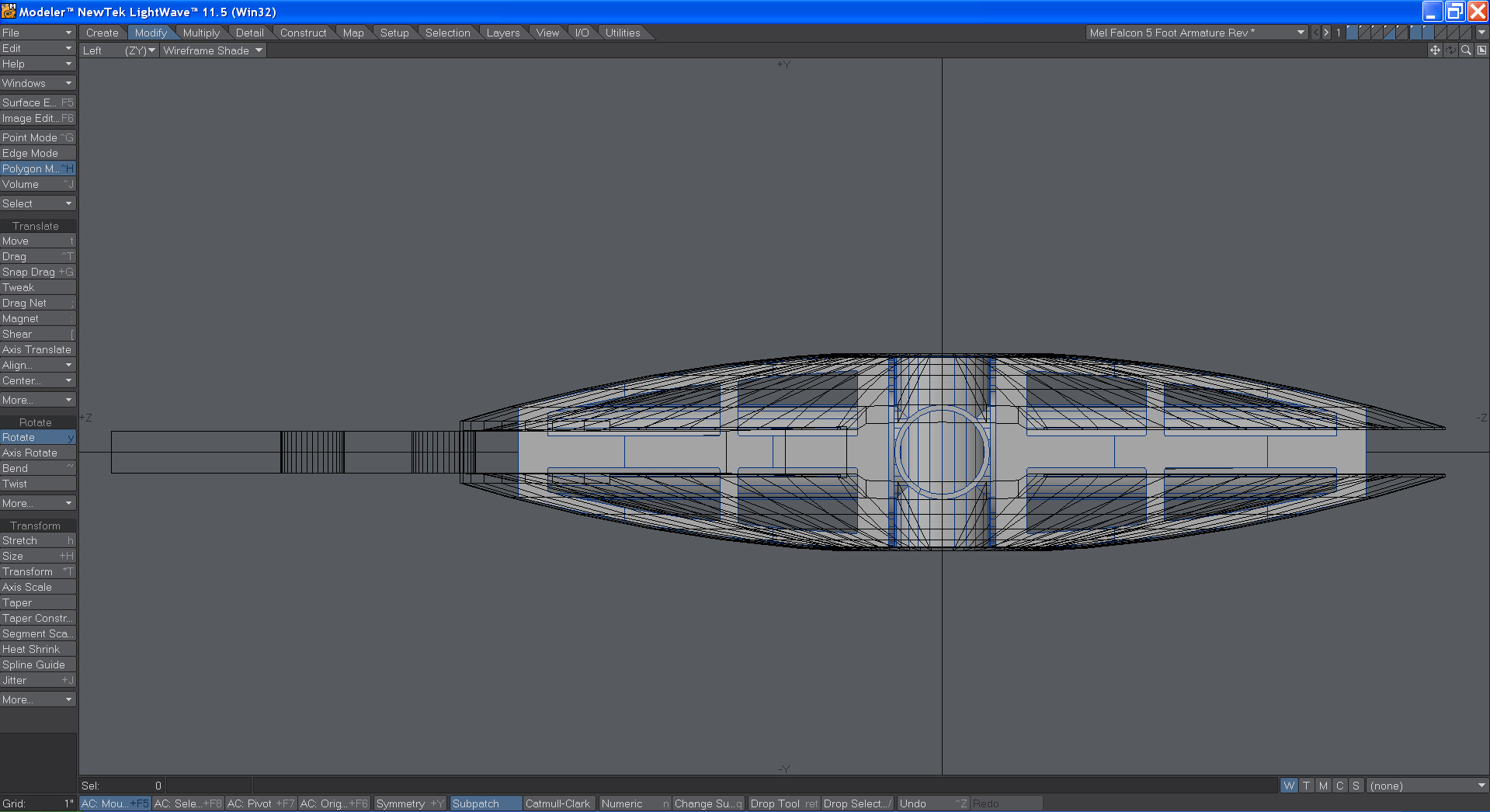
Task: Click the Sel count field
Action: pyautogui.click(x=122, y=786)
